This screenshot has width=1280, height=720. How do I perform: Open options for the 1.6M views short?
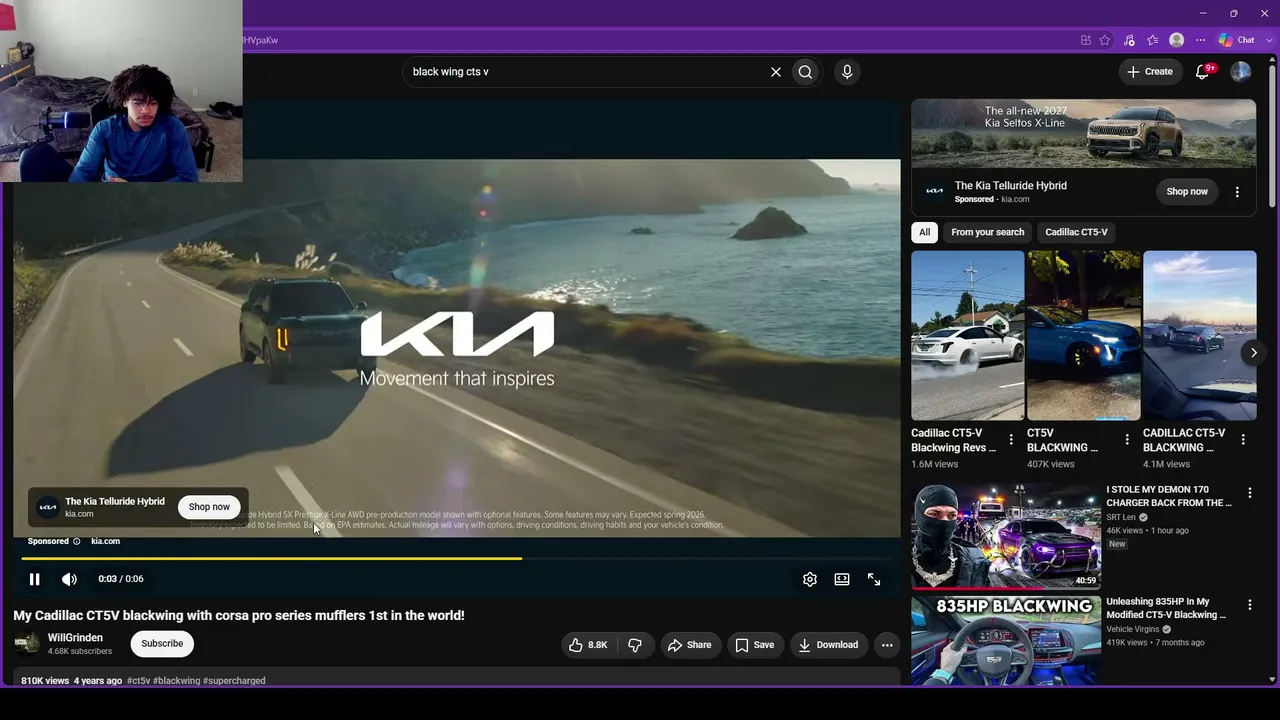point(1011,440)
